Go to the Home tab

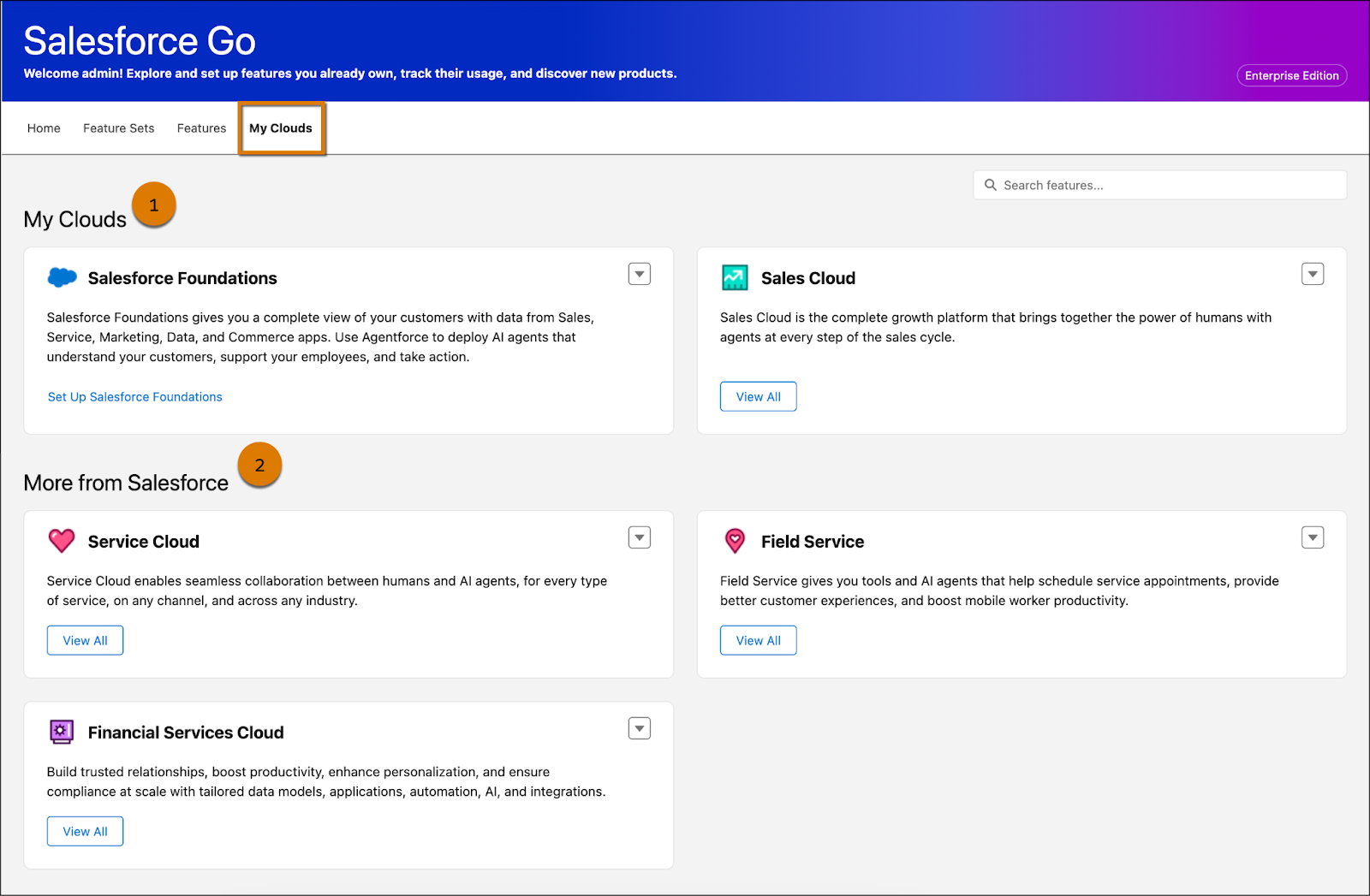pyautogui.click(x=44, y=128)
